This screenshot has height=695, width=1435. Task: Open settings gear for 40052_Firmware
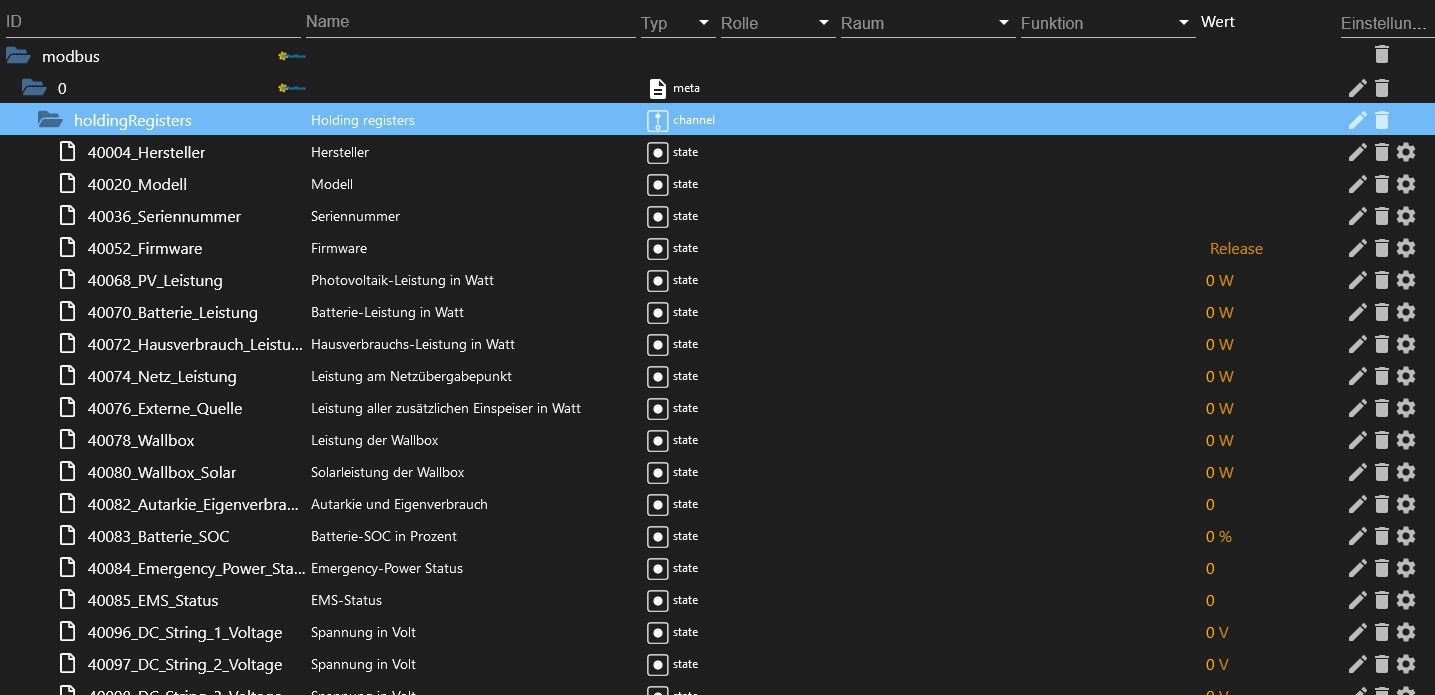tap(1405, 248)
